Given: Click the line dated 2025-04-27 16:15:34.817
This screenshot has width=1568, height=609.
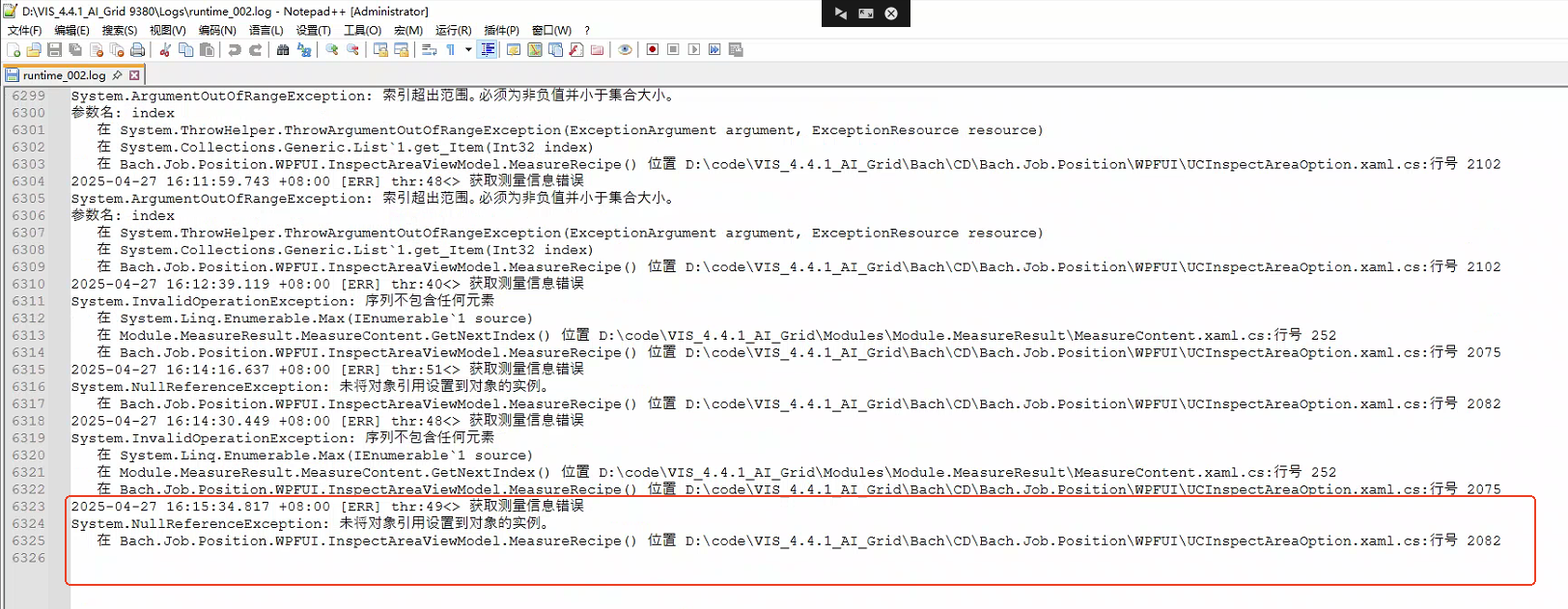Looking at the screenshot, I should [327, 507].
